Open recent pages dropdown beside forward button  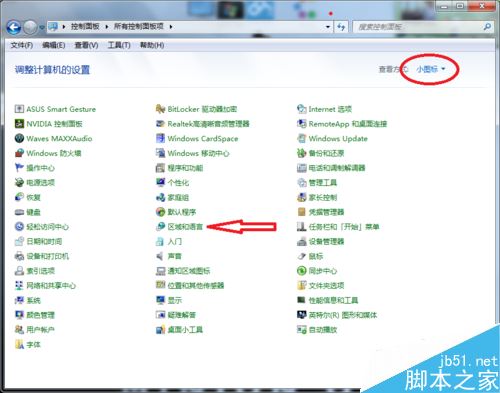point(42,27)
